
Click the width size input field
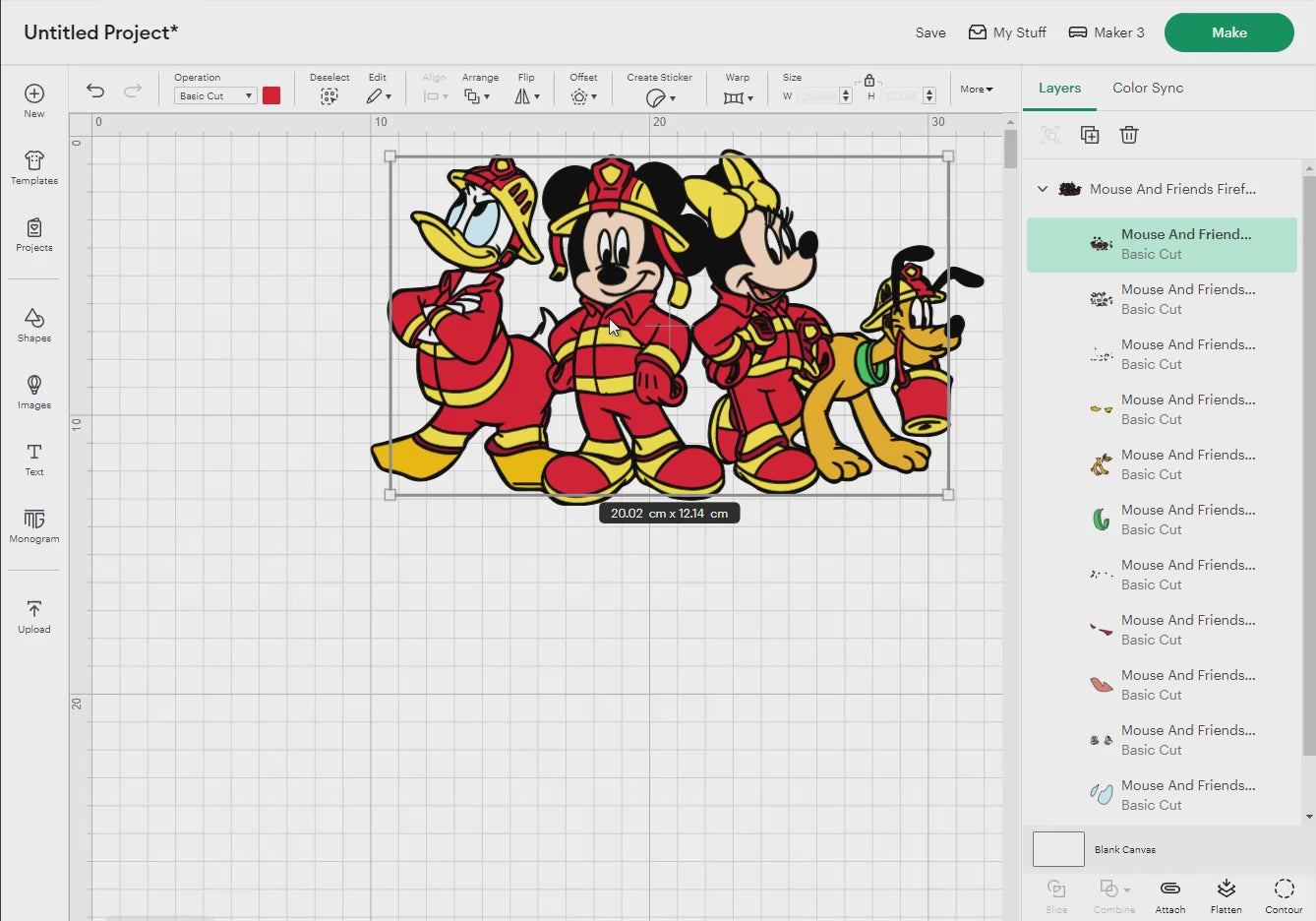(x=816, y=95)
